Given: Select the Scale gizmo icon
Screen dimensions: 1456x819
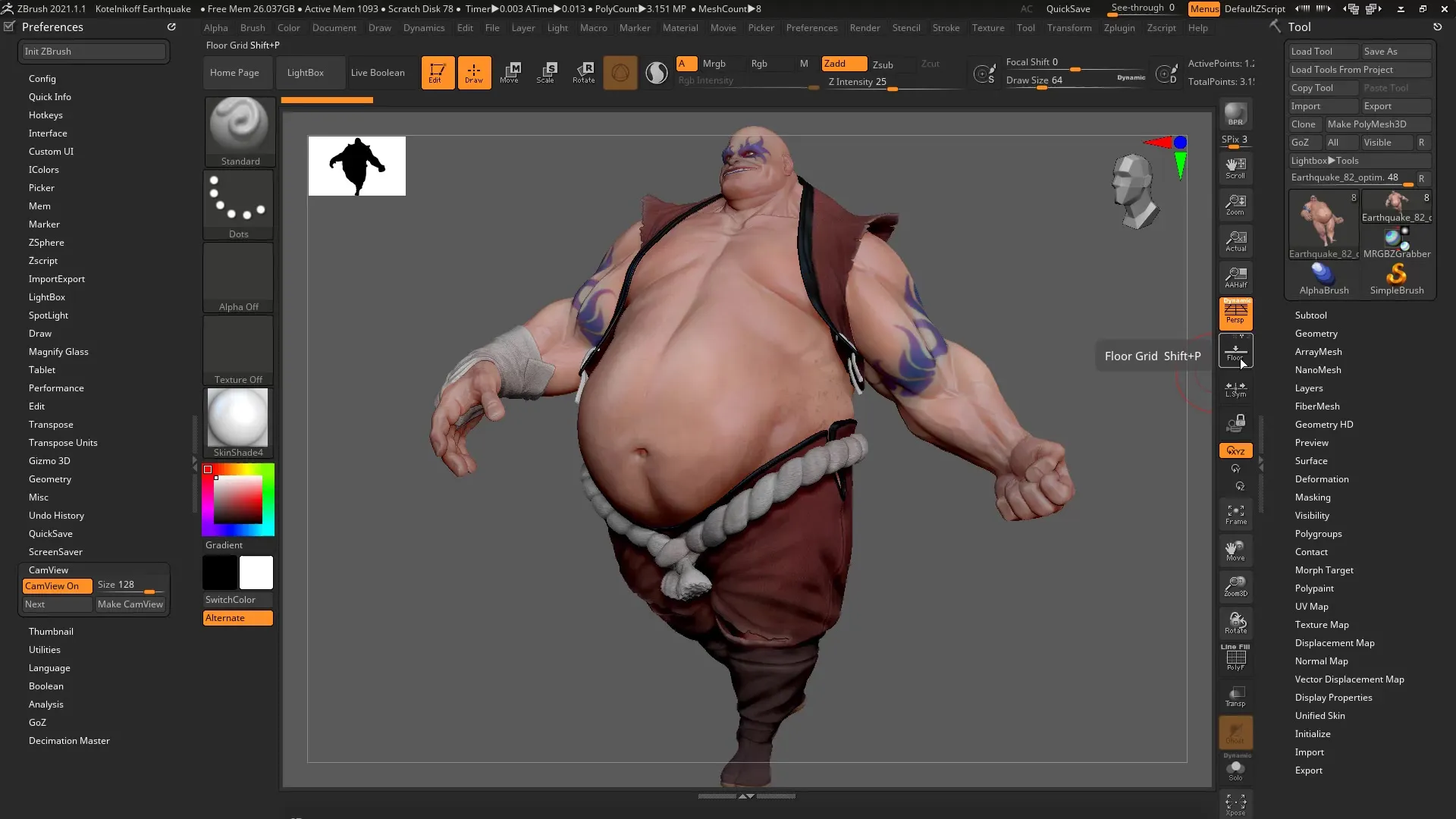Looking at the screenshot, I should click(547, 73).
